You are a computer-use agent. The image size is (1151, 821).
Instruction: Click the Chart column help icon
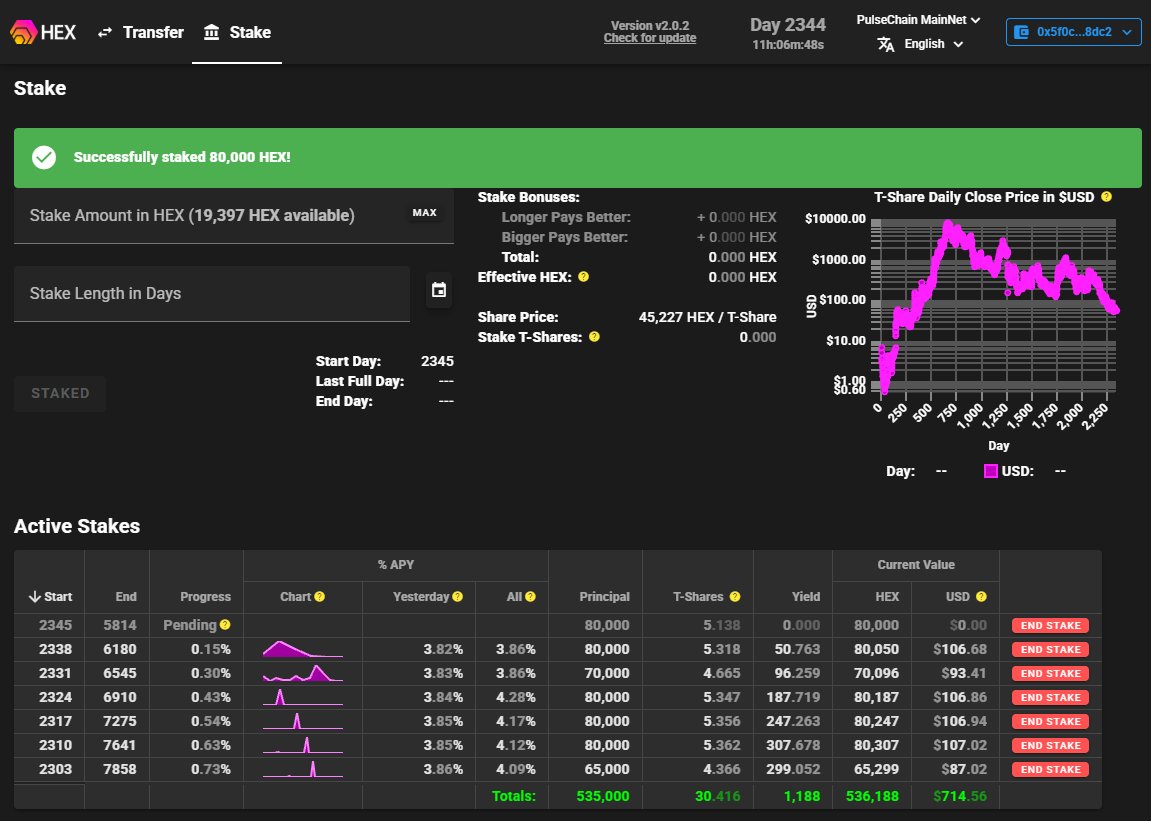pyautogui.click(x=319, y=597)
